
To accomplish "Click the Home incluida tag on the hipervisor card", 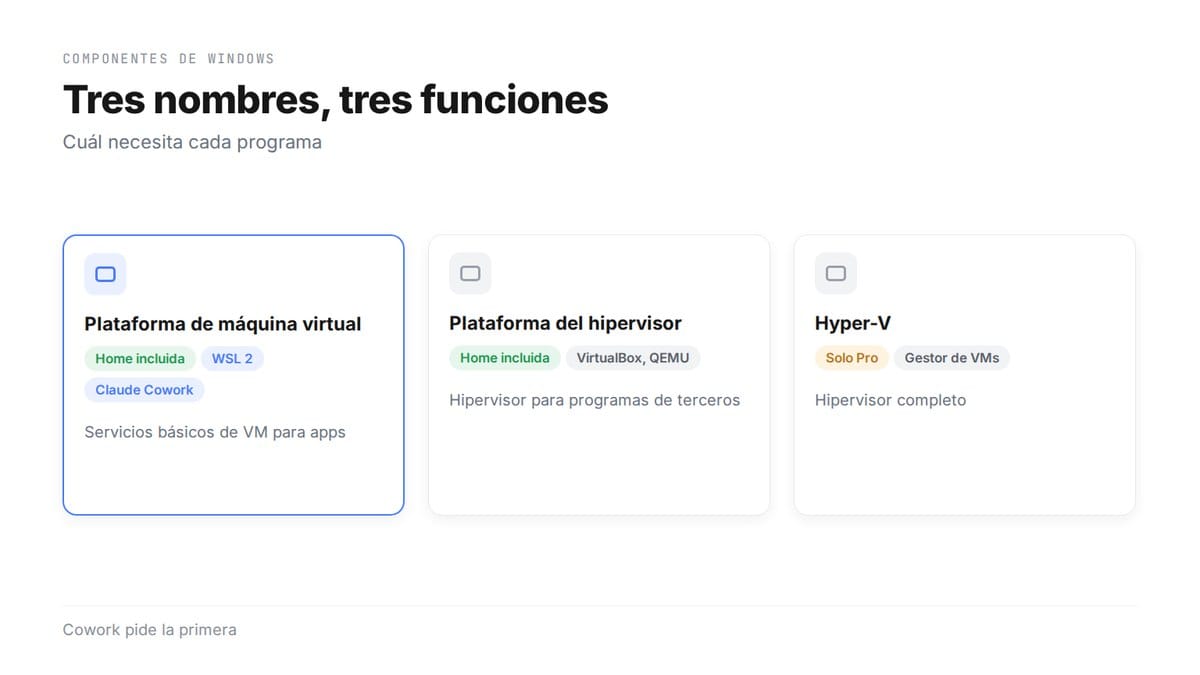I will (505, 358).
